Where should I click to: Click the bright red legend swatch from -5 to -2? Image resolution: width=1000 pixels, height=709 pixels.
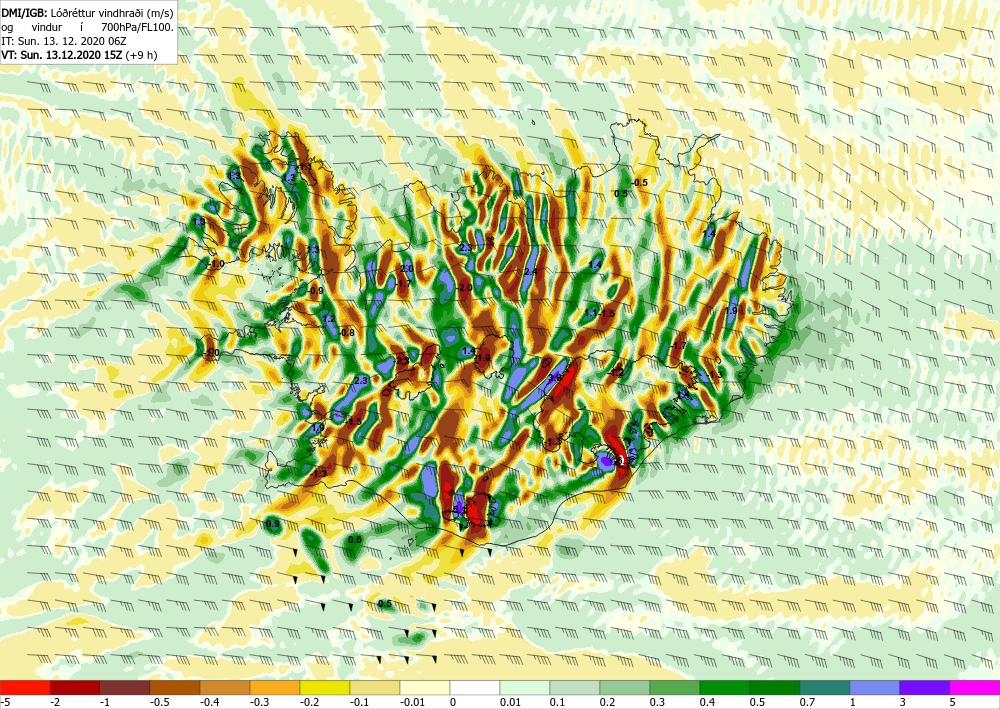coord(25,687)
